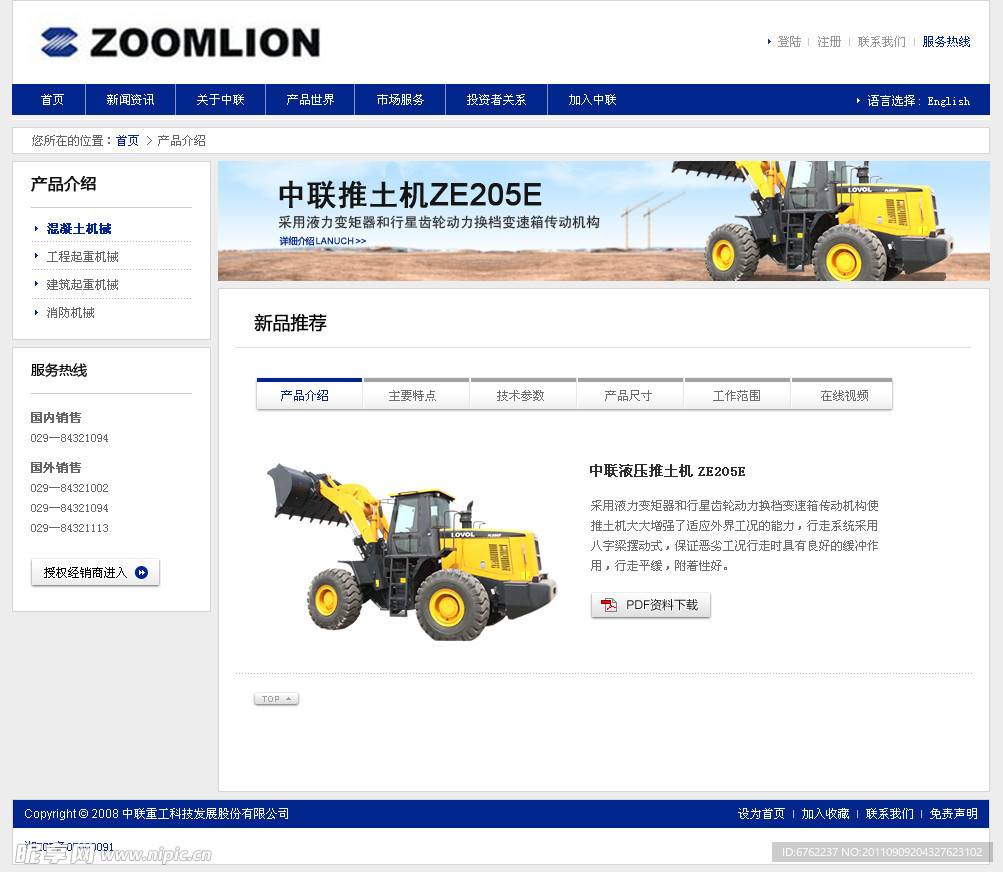1003x872 pixels.
Task: Open 联系我们 in the top header
Action: (881, 42)
